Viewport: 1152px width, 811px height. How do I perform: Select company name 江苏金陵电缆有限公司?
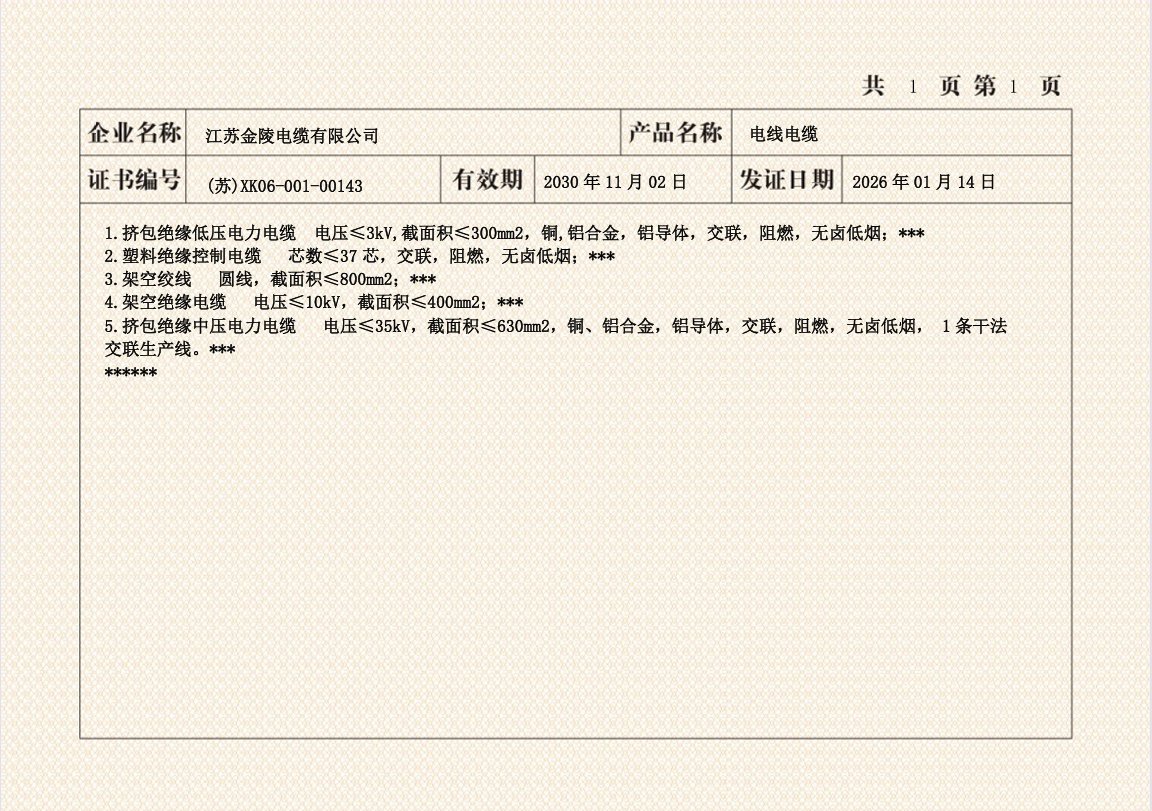(292, 136)
